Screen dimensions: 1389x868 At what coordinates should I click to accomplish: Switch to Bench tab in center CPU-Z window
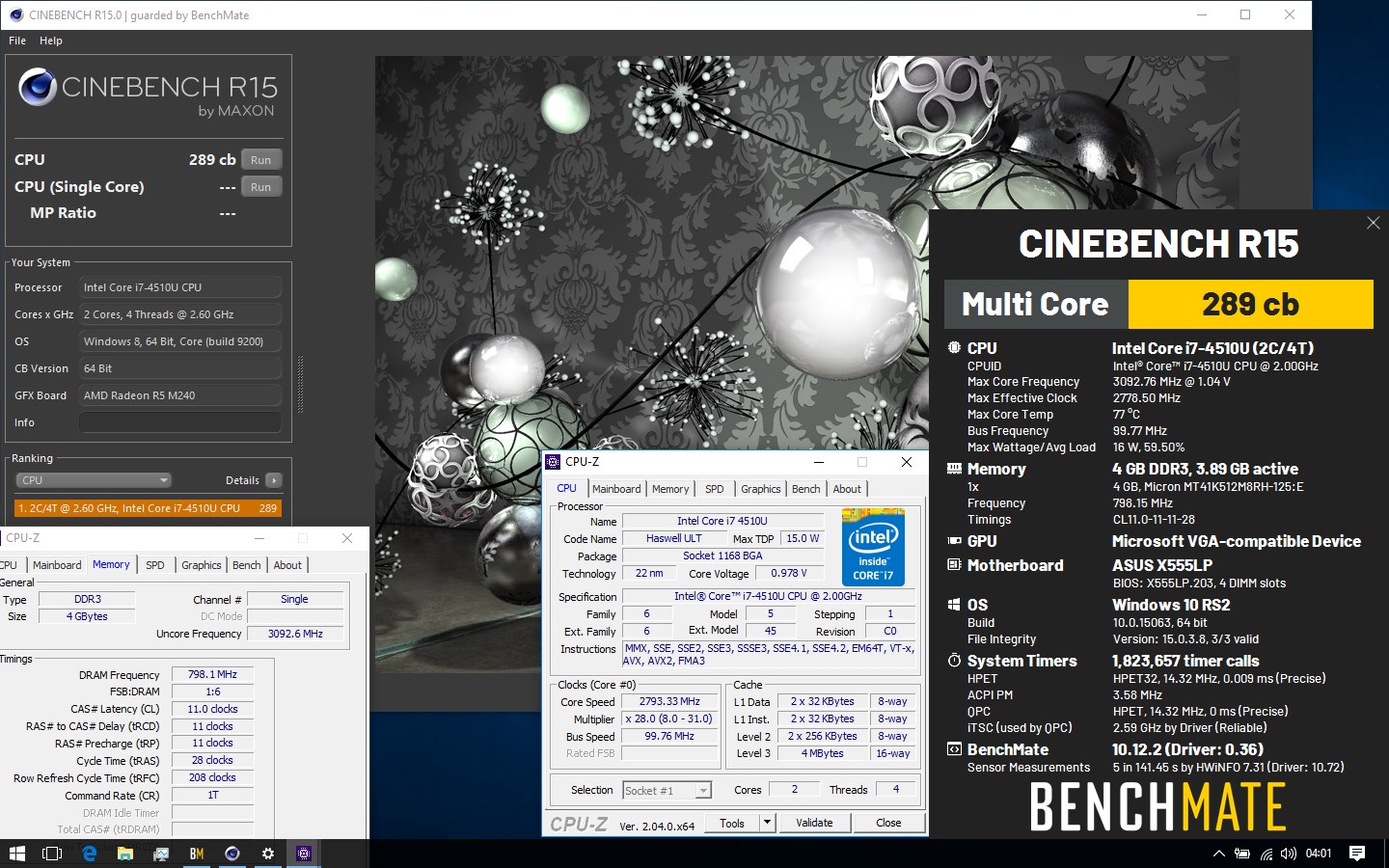pyautogui.click(x=806, y=489)
